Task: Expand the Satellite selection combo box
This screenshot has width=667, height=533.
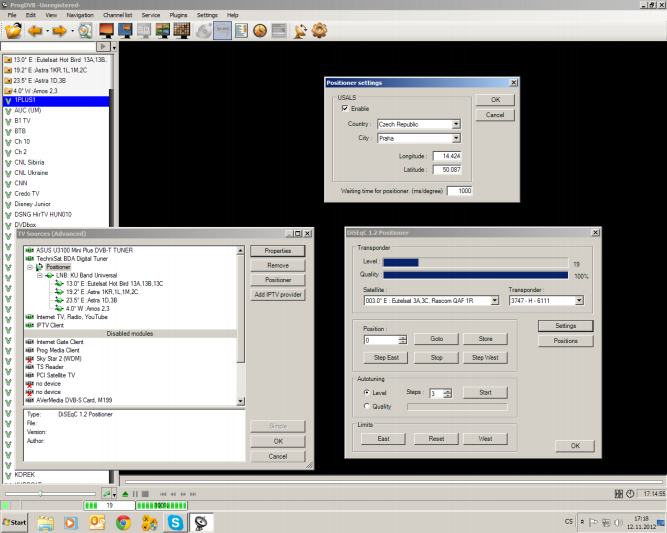Action: click(x=494, y=300)
